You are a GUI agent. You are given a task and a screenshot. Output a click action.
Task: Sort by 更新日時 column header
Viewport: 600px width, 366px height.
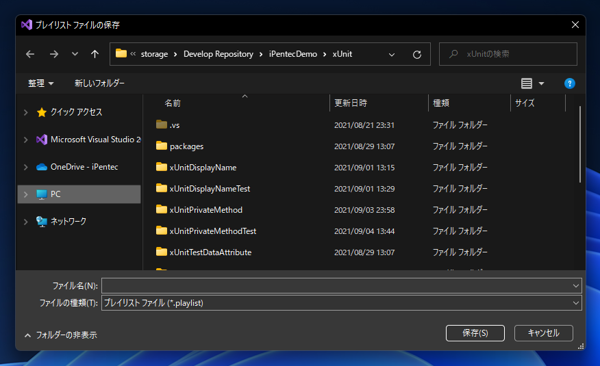click(x=351, y=103)
